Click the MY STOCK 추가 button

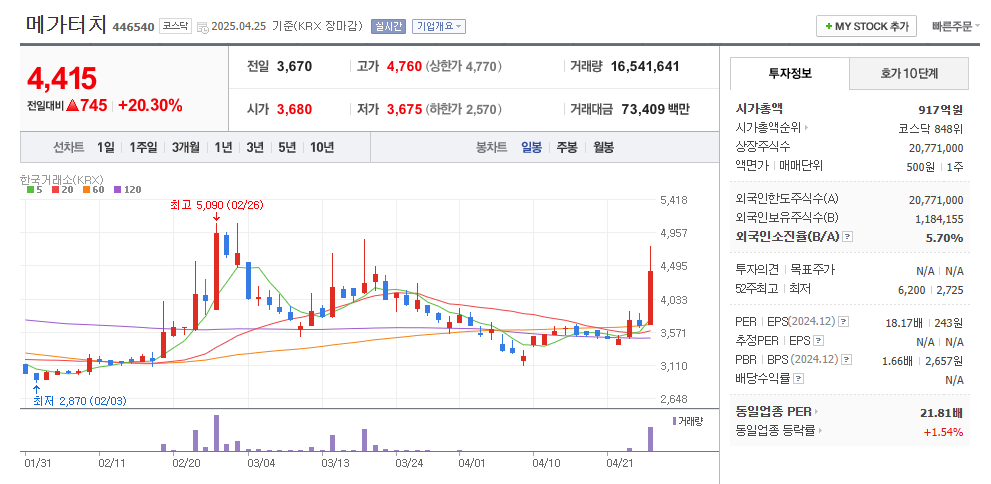866,27
